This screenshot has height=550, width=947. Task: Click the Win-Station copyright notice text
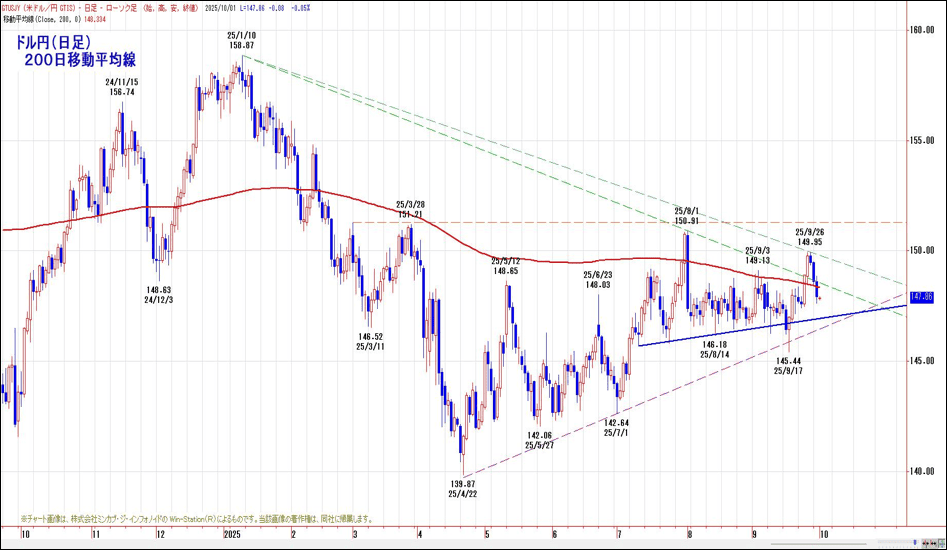pos(195,519)
